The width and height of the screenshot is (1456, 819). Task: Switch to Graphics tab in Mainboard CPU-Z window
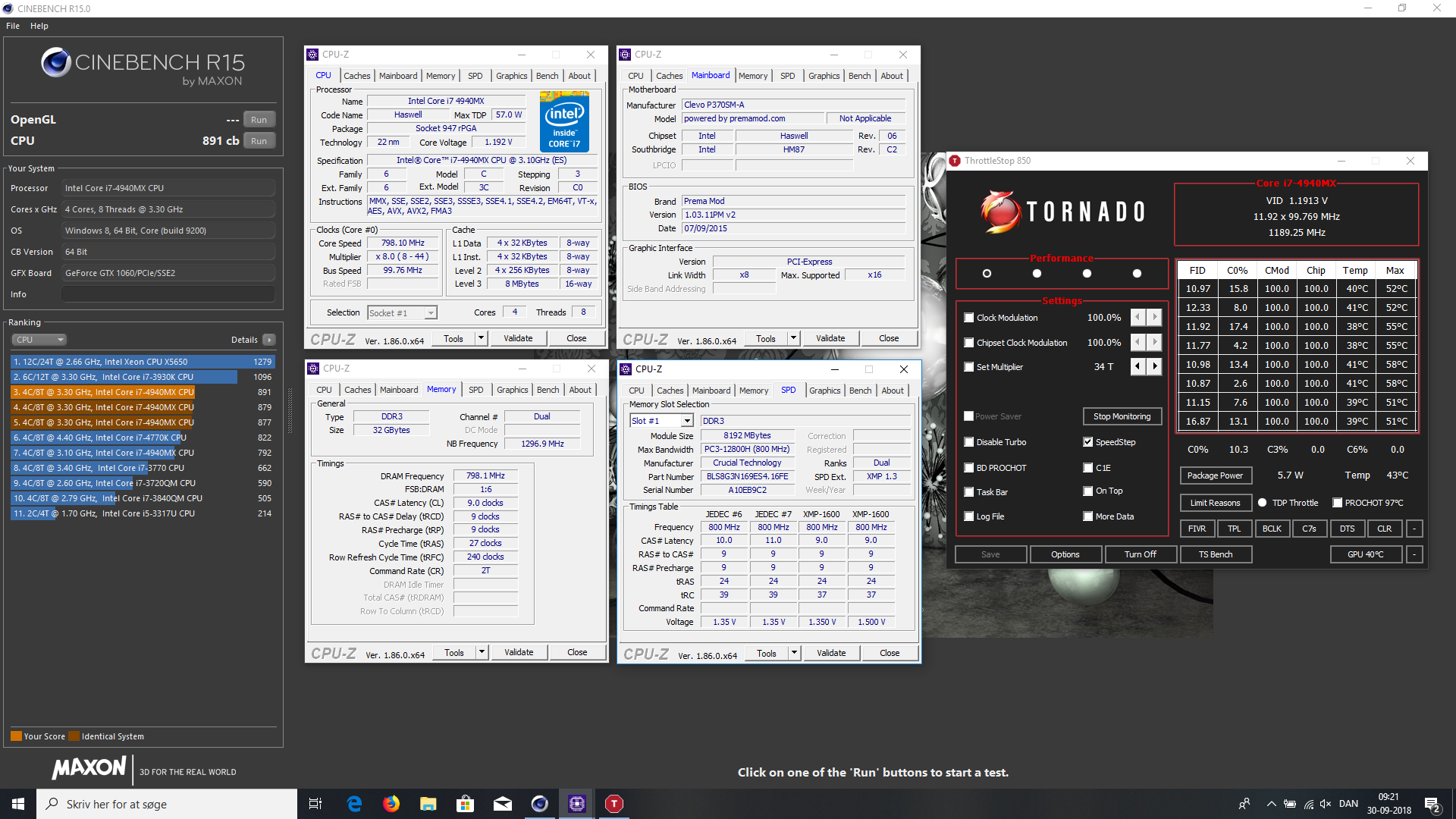coord(824,76)
